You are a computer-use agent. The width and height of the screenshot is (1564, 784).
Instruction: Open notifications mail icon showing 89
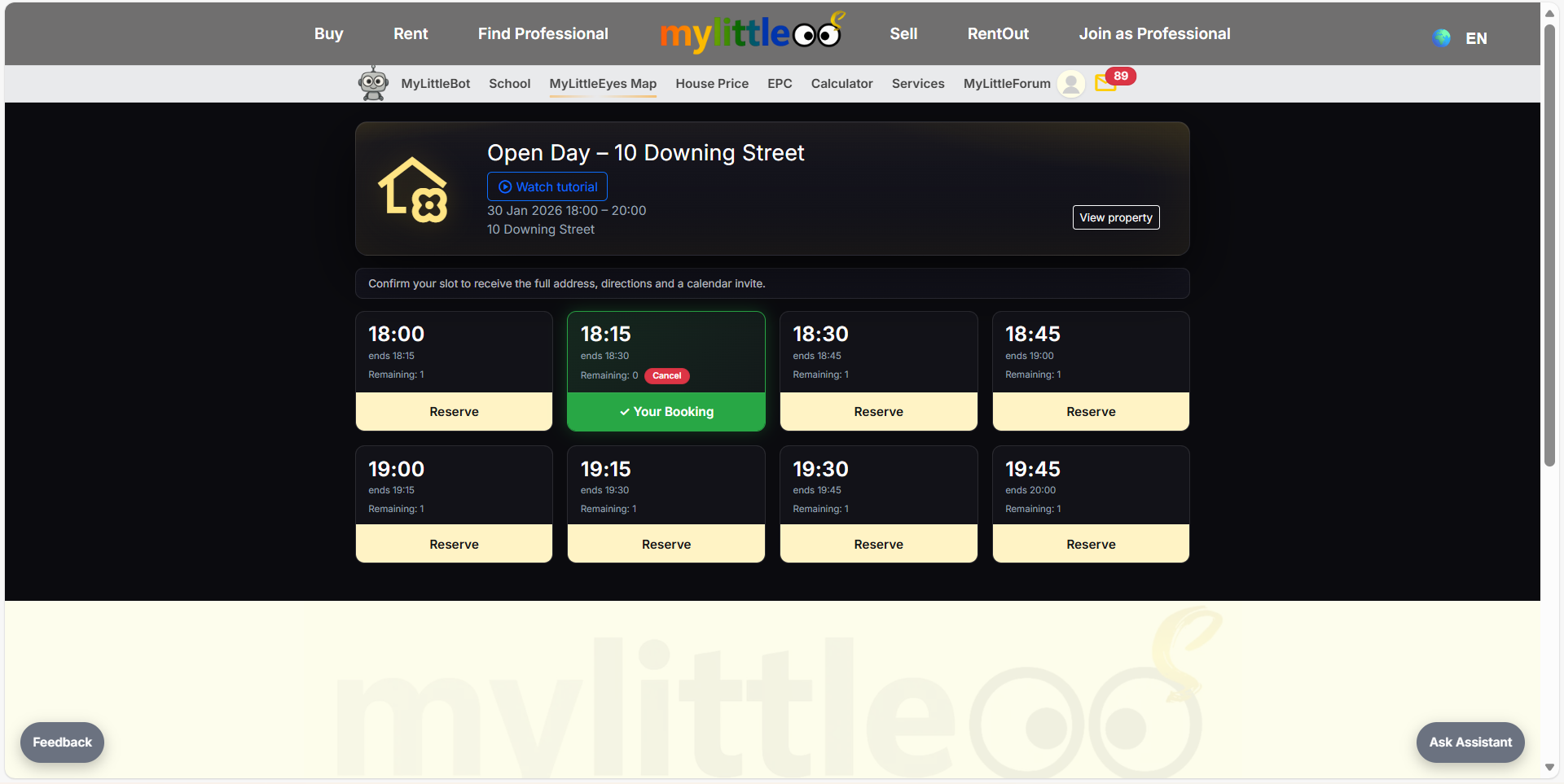[x=1105, y=84]
